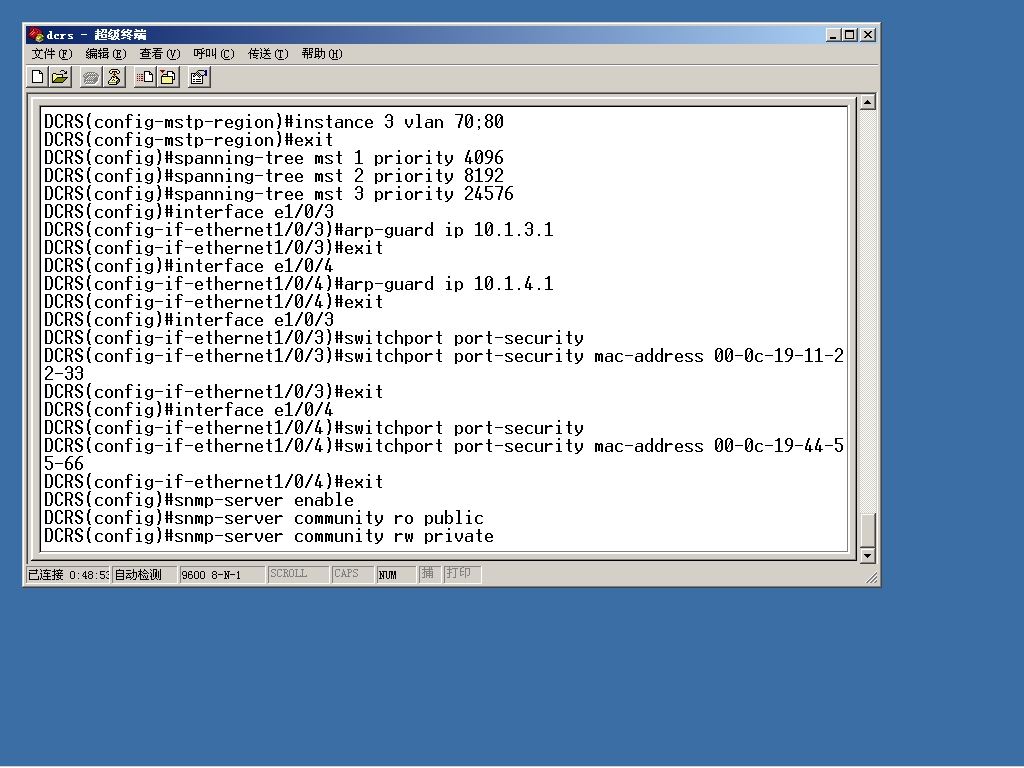The width and height of the screenshot is (1024, 768).
Task: Click the window resize grip corner
Action: [x=871, y=577]
